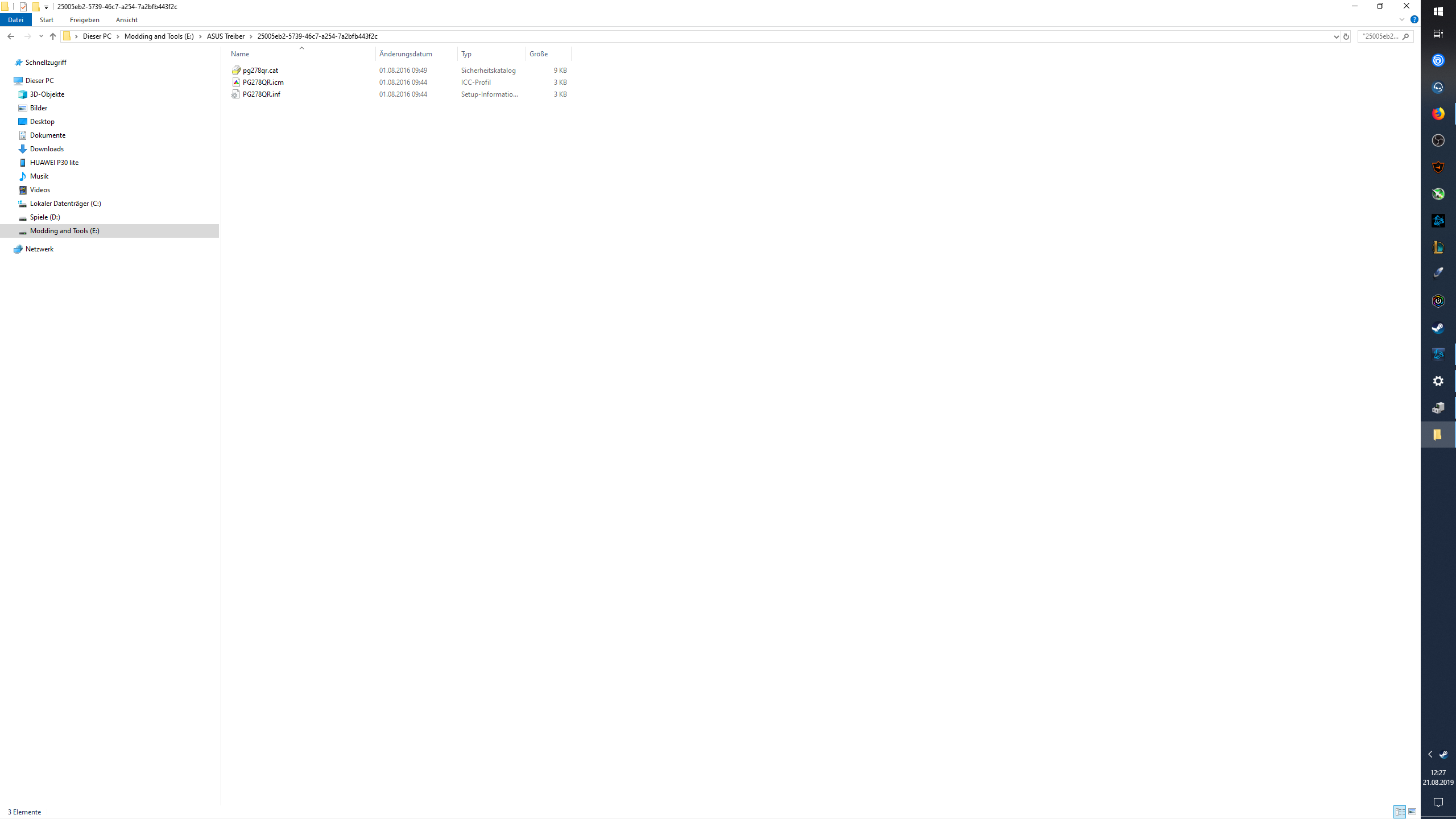Open the Explorer help question mark icon
1456x819 pixels.
[x=1414, y=20]
